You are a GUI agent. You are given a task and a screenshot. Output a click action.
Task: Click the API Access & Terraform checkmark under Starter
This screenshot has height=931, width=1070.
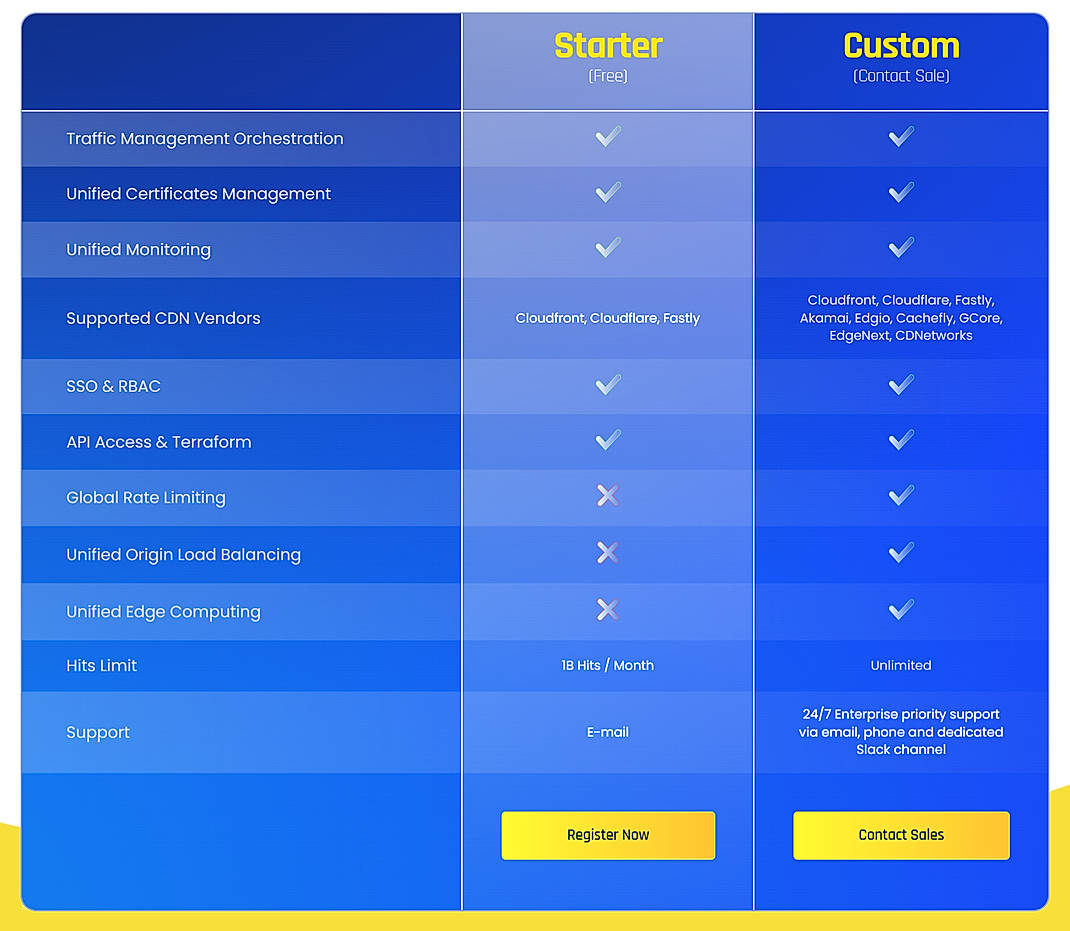click(607, 441)
